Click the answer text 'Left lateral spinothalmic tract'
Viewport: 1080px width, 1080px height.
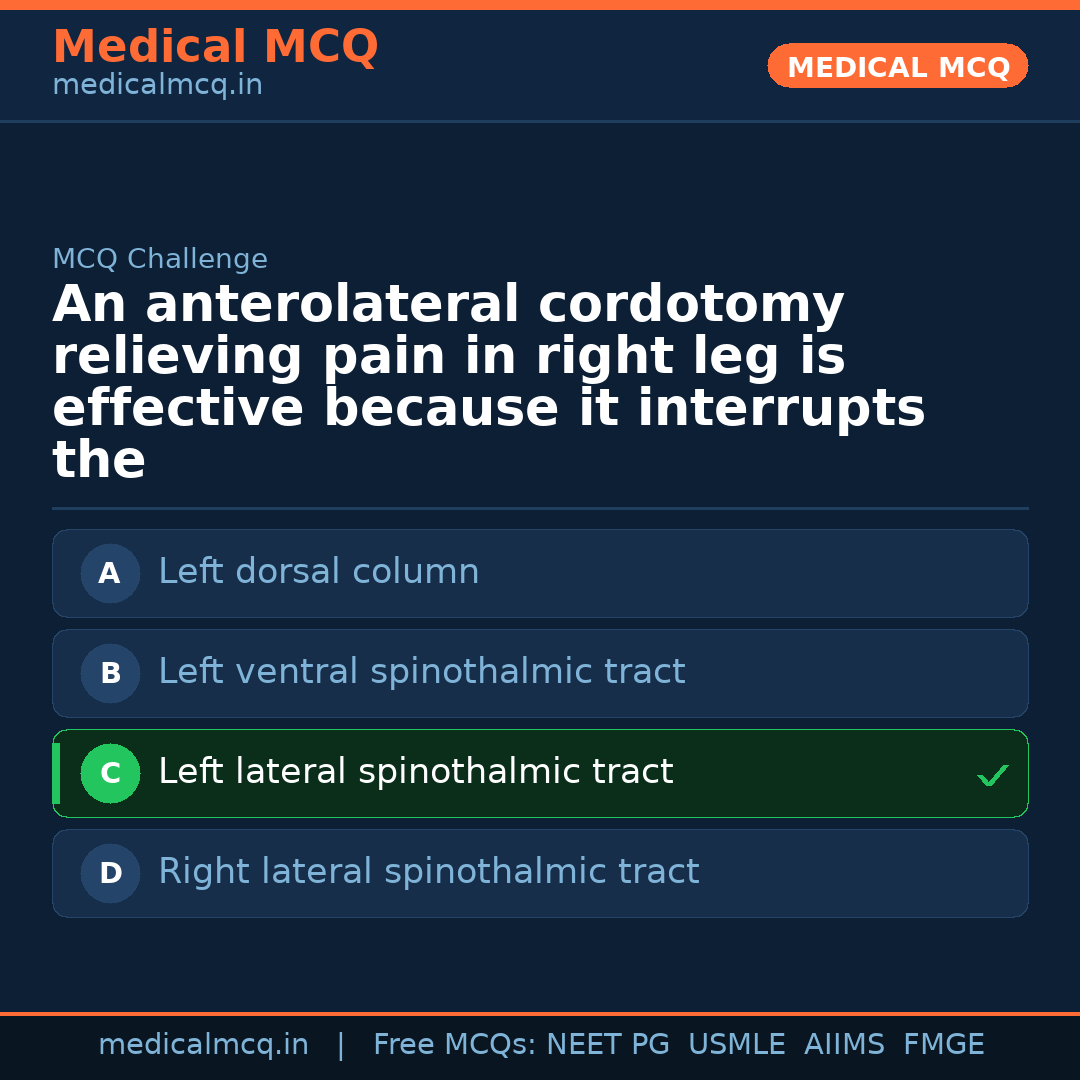pos(415,772)
